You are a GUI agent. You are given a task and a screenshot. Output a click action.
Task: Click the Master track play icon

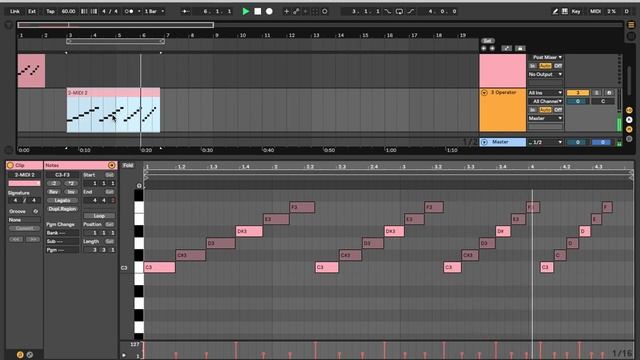[x=484, y=142]
